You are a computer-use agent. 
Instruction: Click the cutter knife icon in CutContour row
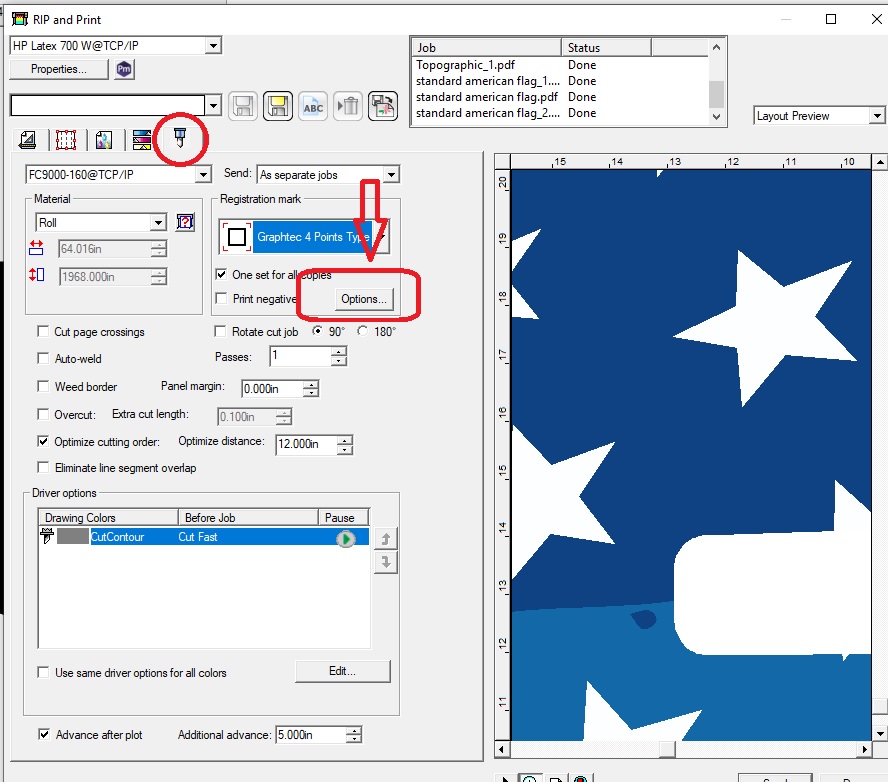[x=47, y=536]
